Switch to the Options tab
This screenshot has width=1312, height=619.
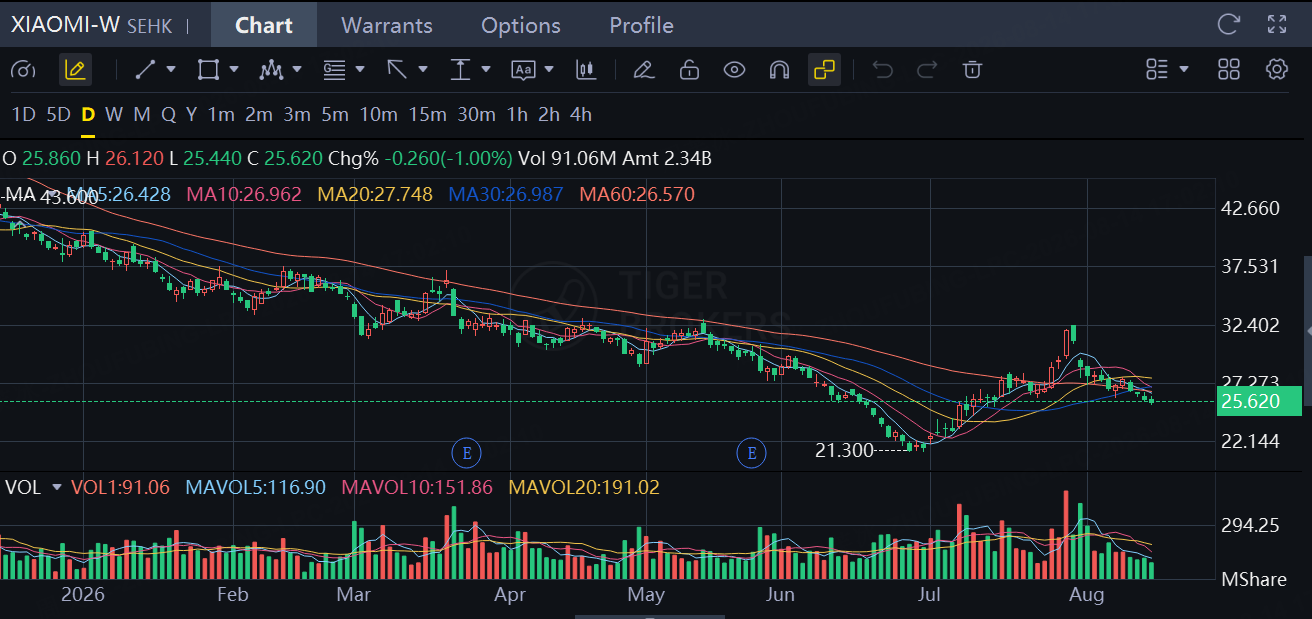521,25
